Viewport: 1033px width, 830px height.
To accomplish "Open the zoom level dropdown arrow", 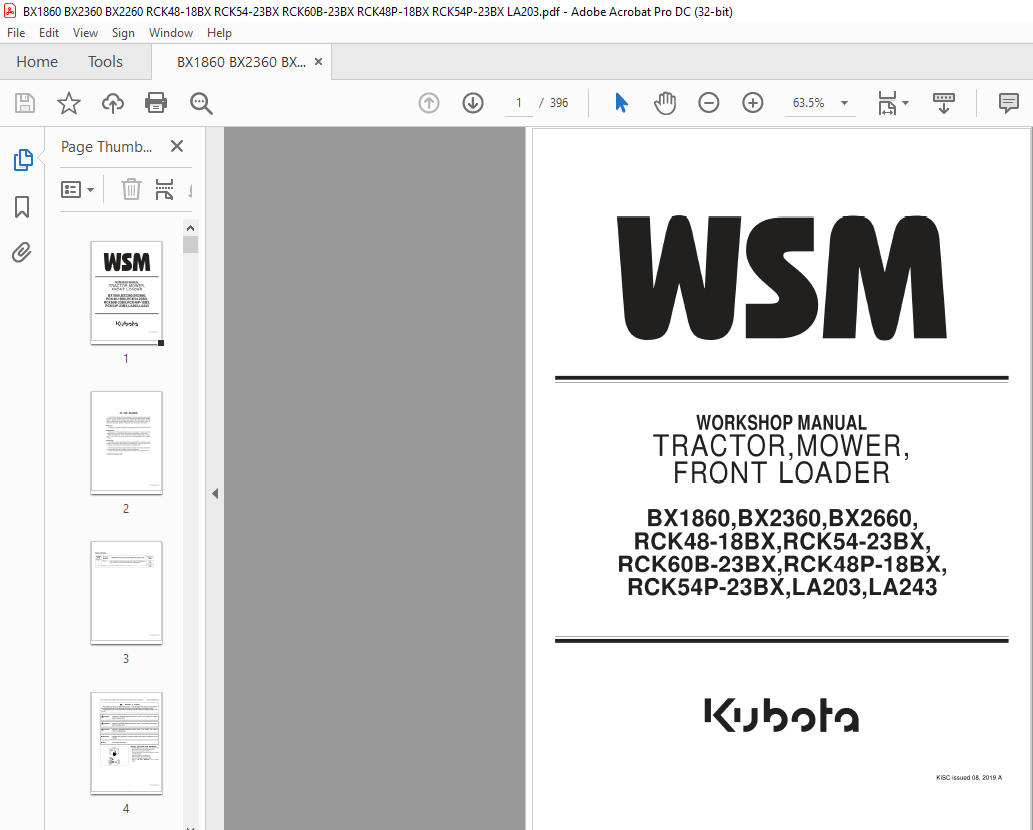I will 844,103.
